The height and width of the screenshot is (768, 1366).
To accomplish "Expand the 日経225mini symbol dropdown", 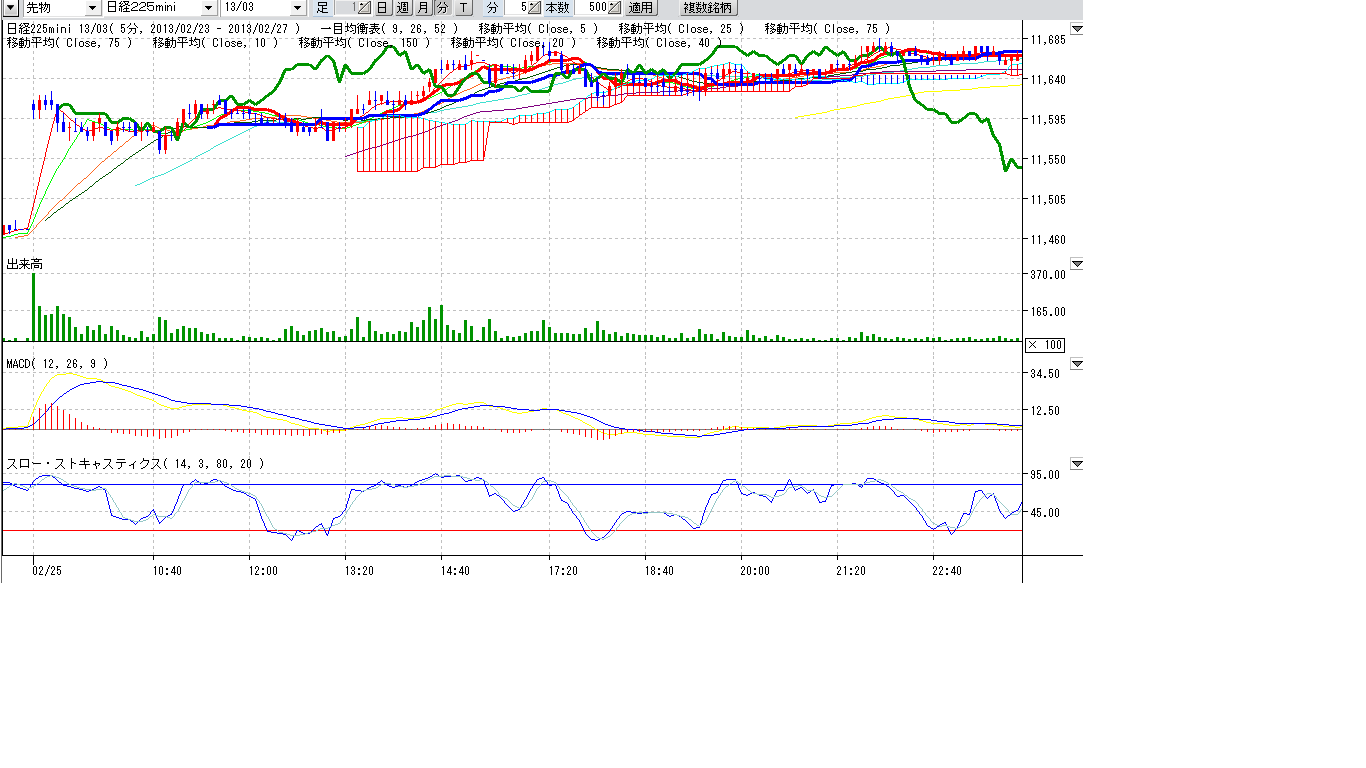I will [x=208, y=8].
